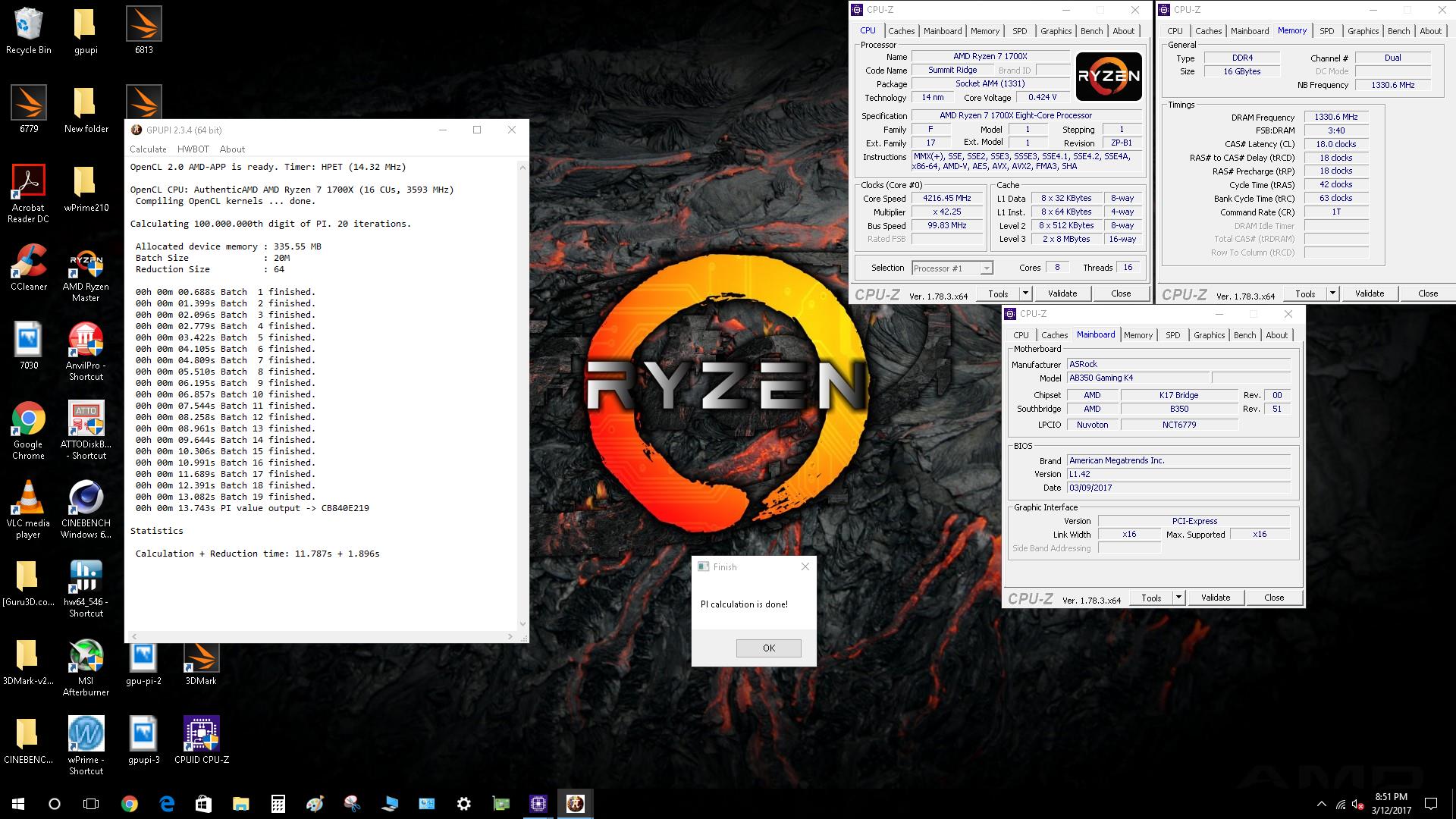Viewport: 1456px width, 819px height.
Task: Click the taskbar clock showing 8:51 PM
Action: click(1391, 804)
